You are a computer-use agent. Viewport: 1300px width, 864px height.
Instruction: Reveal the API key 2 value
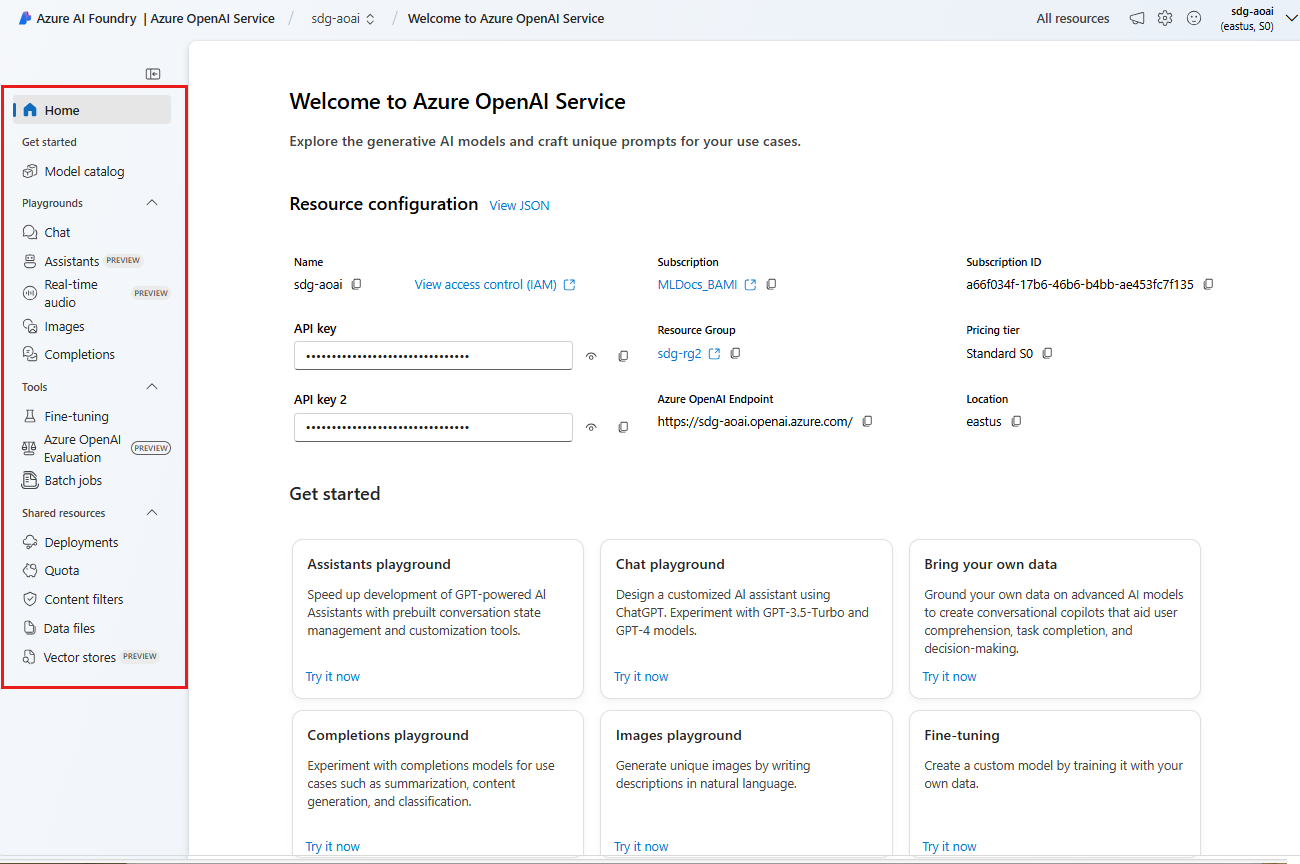591,427
